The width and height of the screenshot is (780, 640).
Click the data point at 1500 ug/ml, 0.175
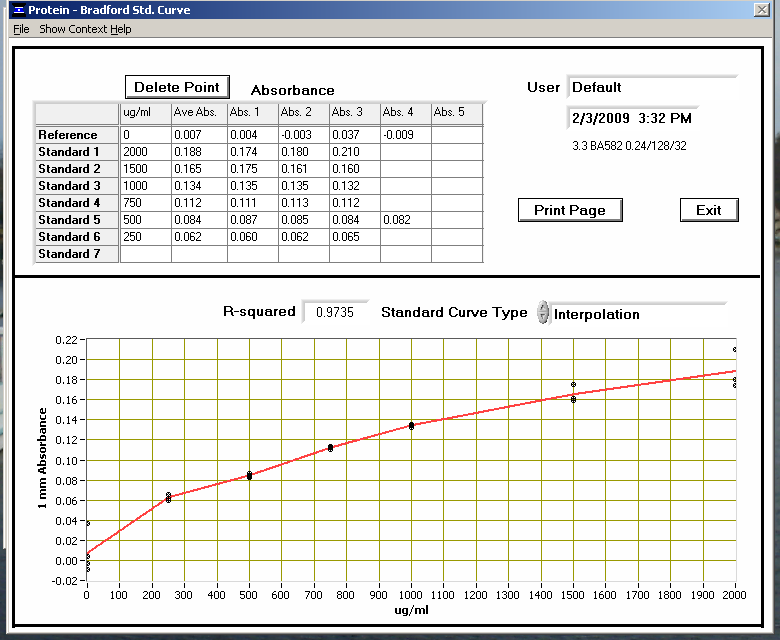pyautogui.click(x=574, y=384)
